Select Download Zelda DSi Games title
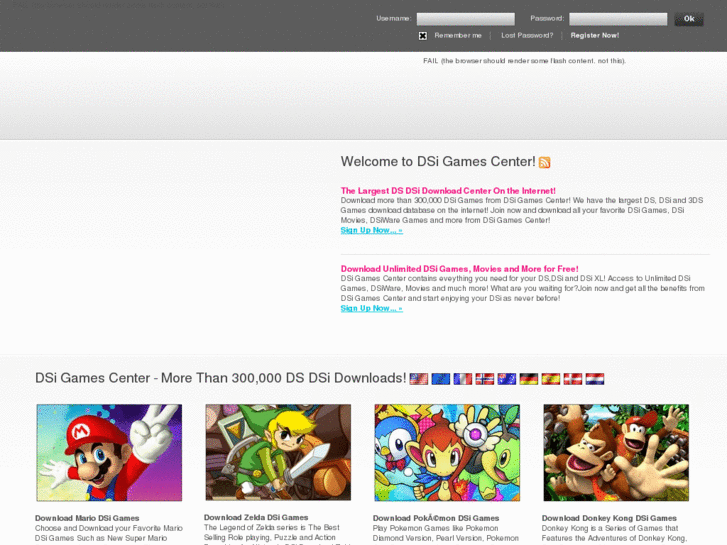Image resolution: width=727 pixels, height=545 pixels. (x=256, y=517)
